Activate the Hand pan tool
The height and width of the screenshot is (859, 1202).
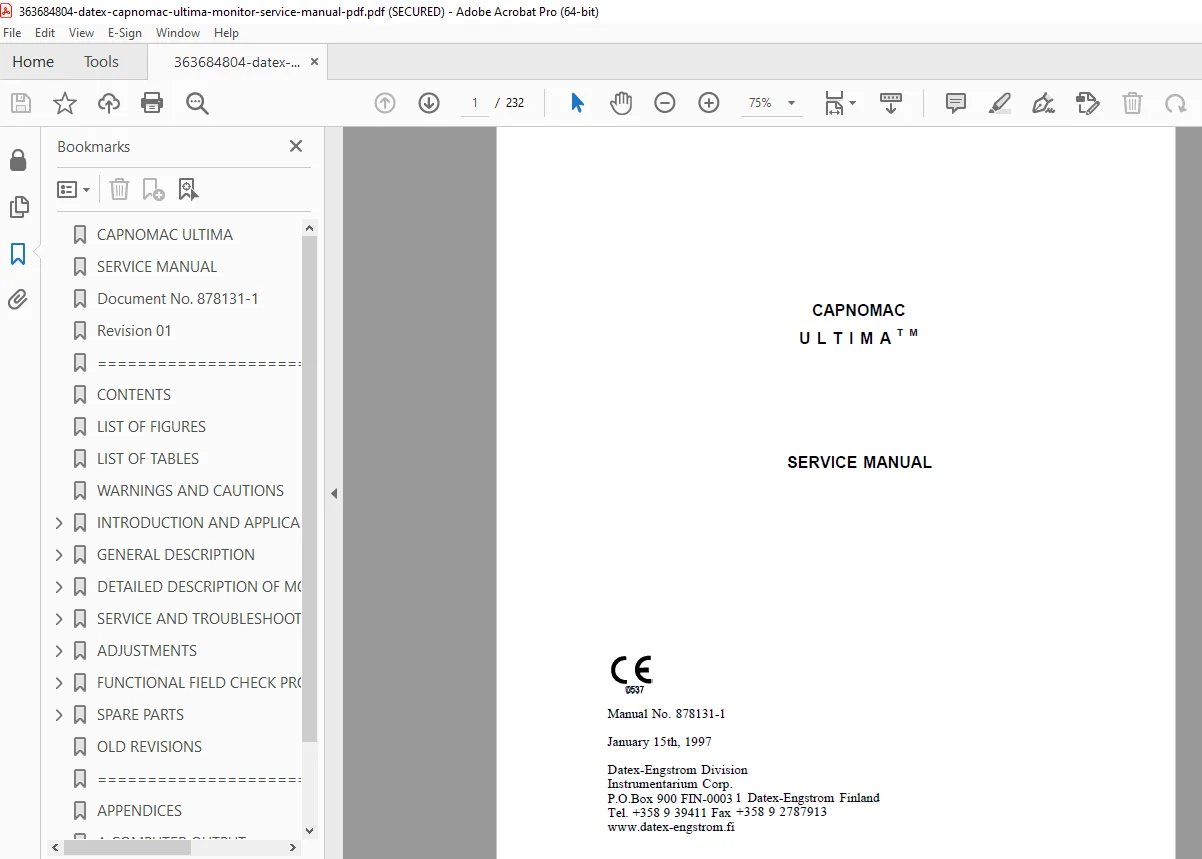tap(621, 103)
